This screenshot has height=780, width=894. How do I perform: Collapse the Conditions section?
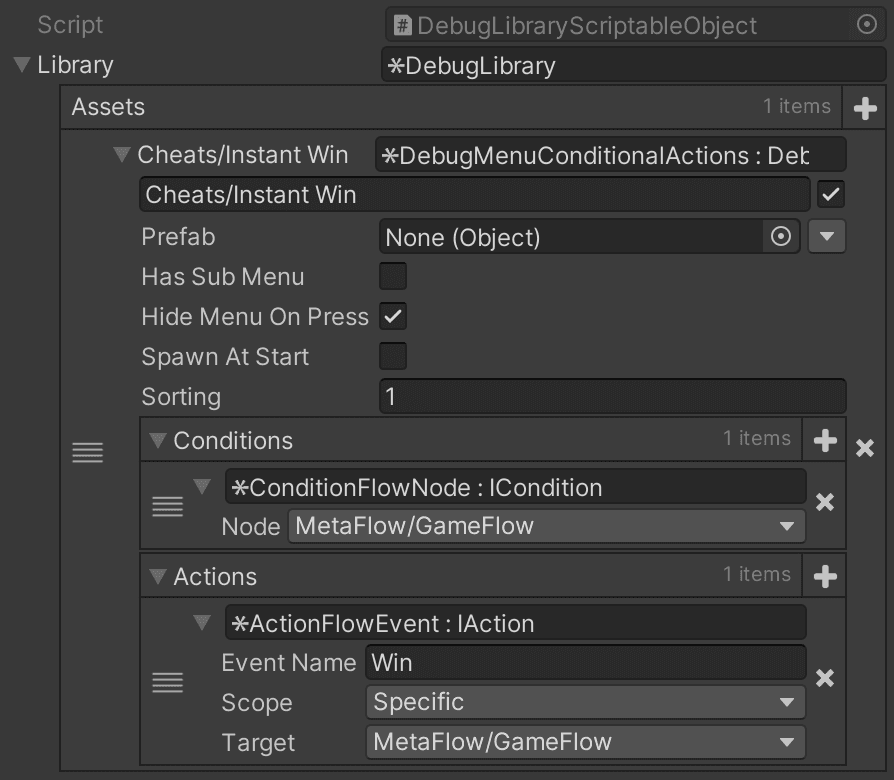click(x=157, y=441)
